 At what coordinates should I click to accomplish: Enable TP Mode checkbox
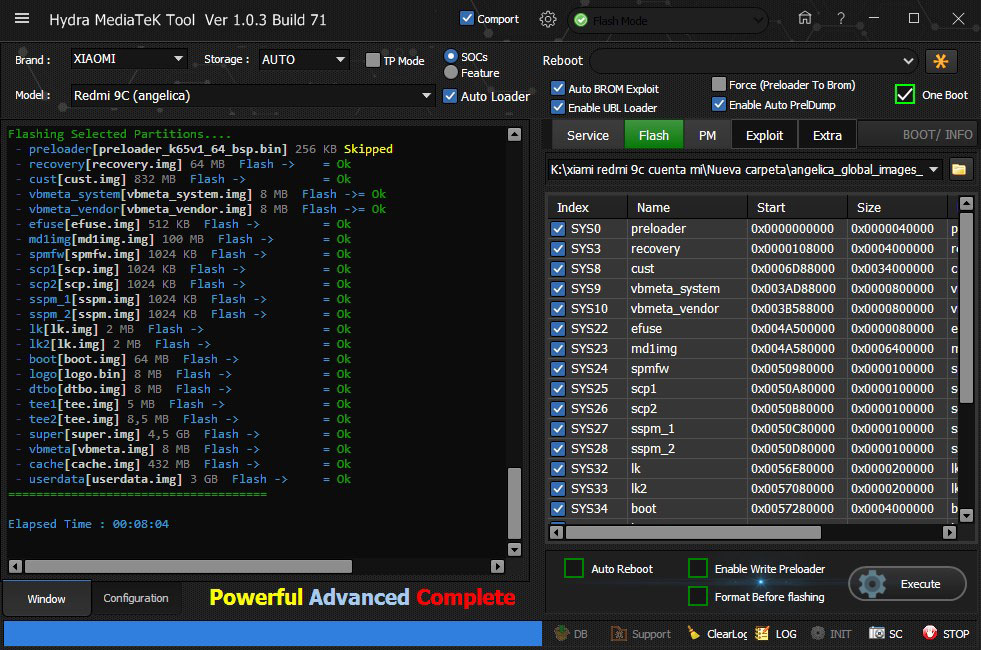373,60
